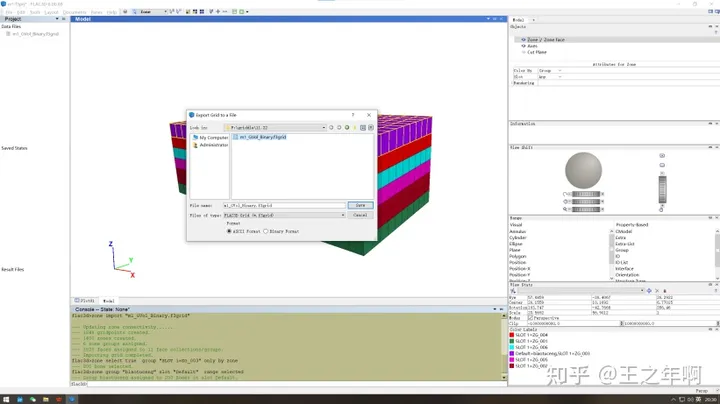Image resolution: width=720 pixels, height=404 pixels.
Task: Click Save in Export Grid dialog
Action: [360, 205]
